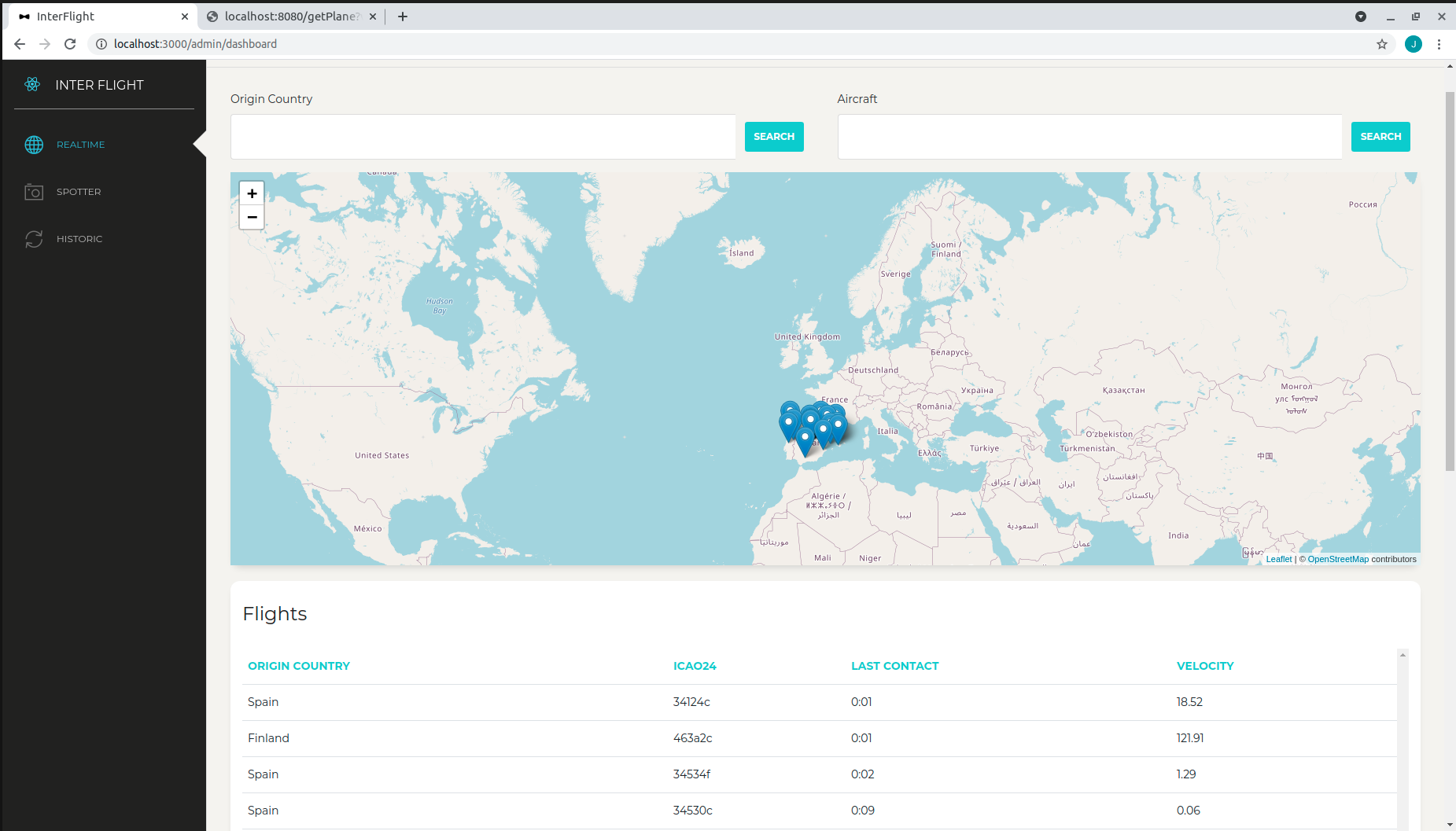The height and width of the screenshot is (831, 1456).
Task: Click the Flights table heading
Action: pos(275,614)
